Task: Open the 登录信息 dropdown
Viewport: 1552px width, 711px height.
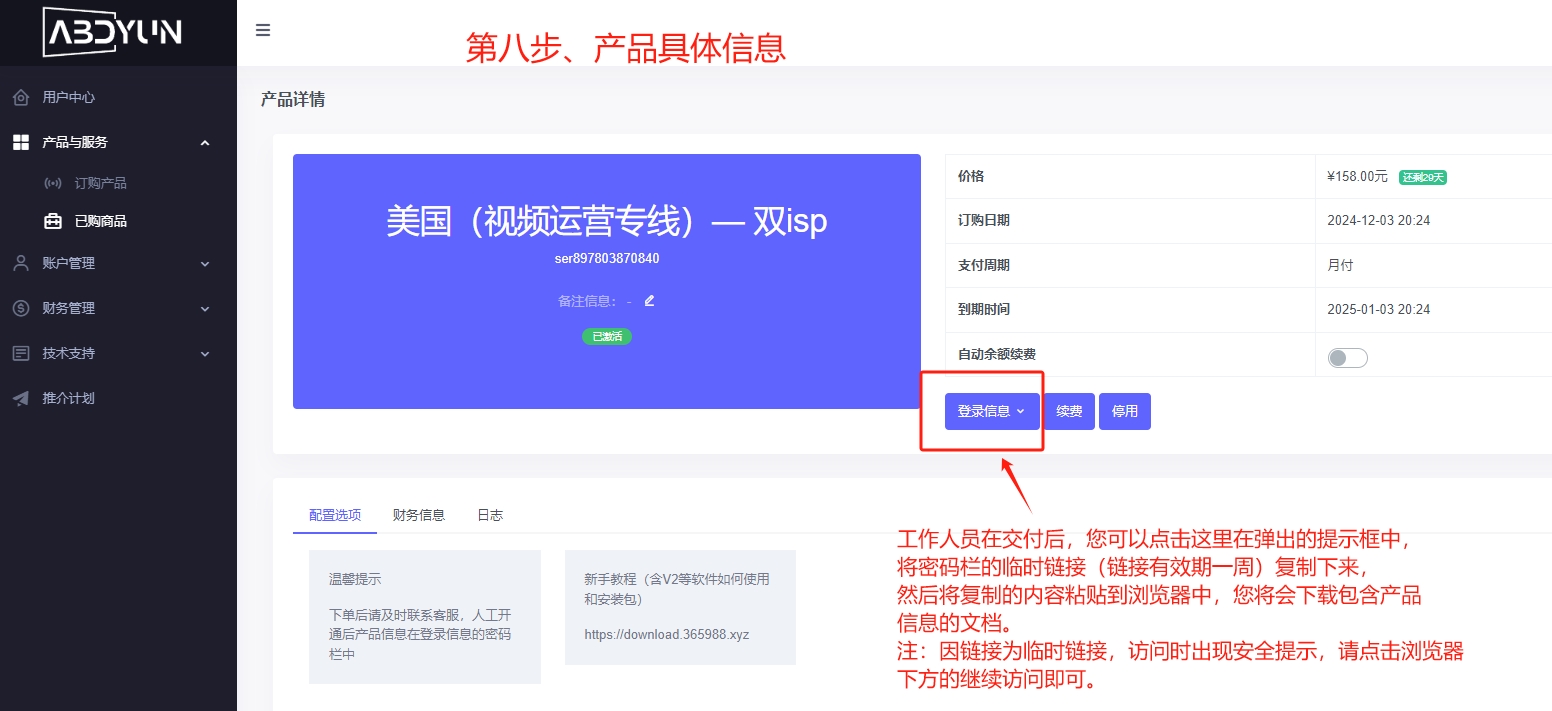Action: (991, 411)
